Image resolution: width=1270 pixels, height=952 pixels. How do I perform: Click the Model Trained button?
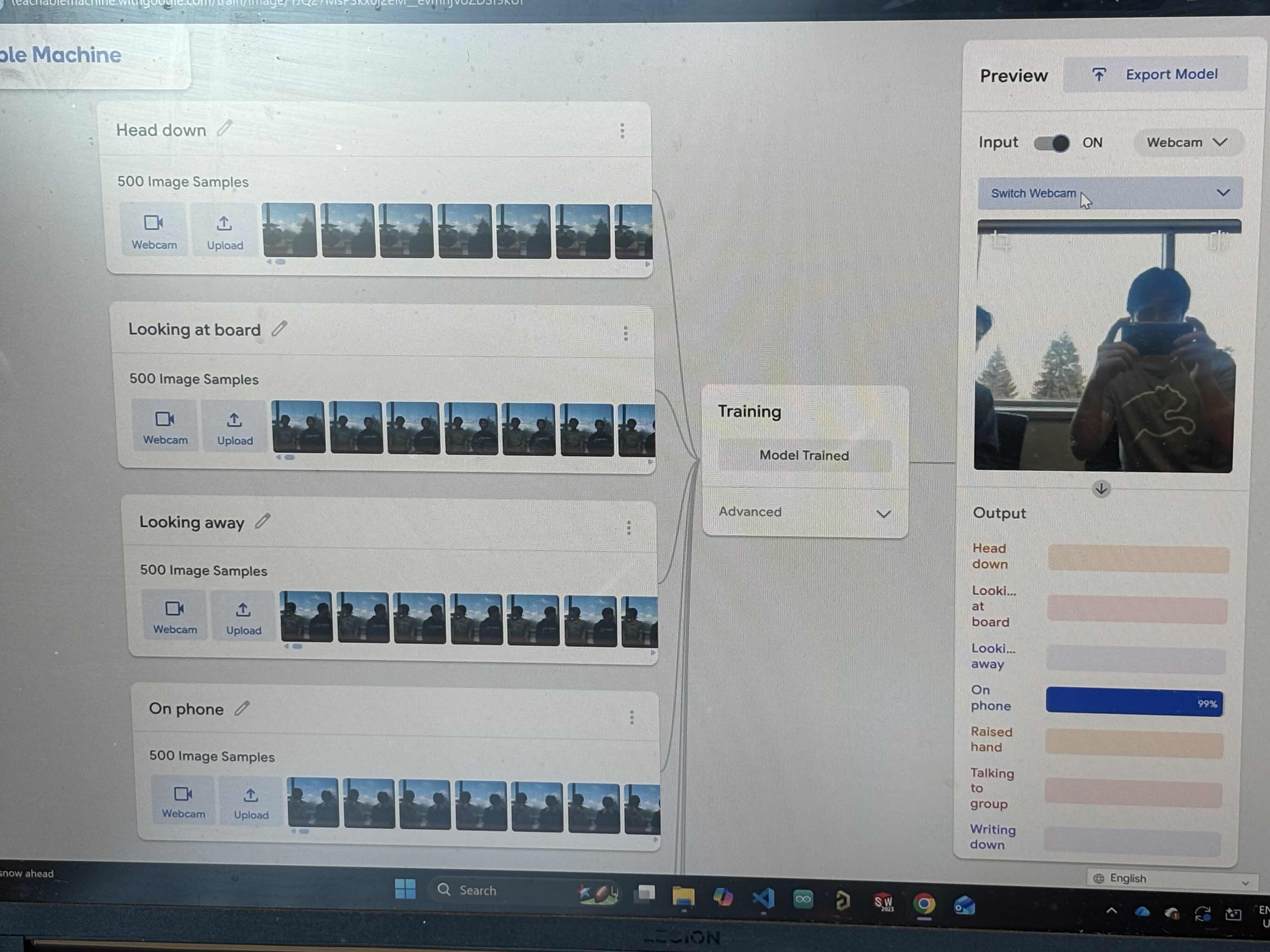point(804,456)
